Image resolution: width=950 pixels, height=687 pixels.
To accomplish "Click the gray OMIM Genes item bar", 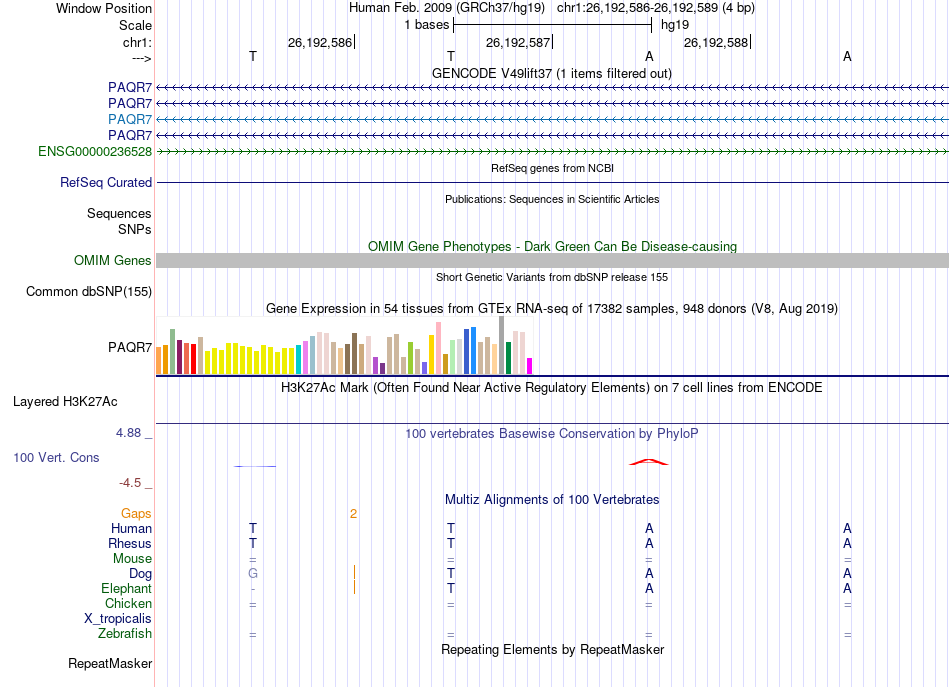I will 552,261.
